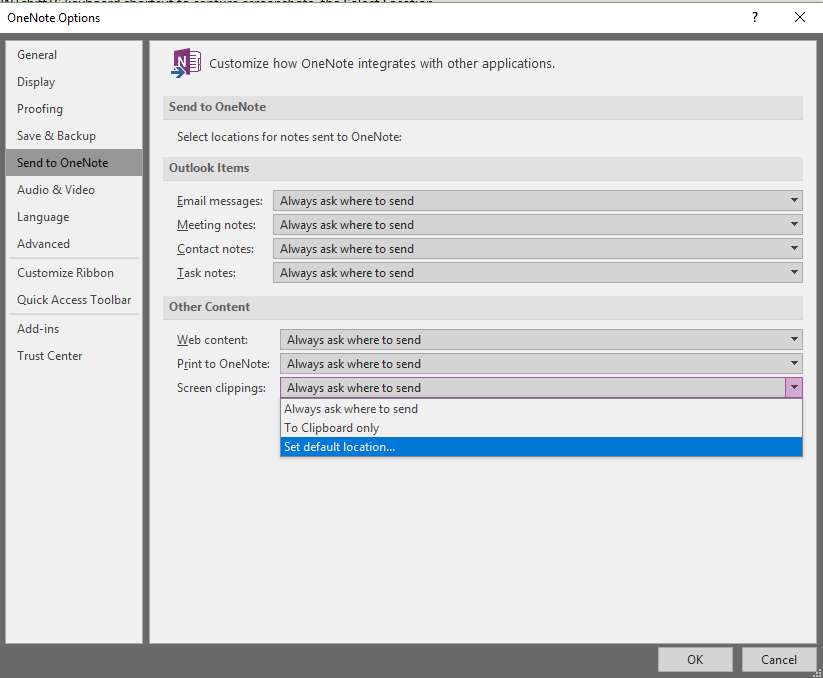
Task: Go to Quick Access Toolbar settings
Action: click(x=74, y=300)
